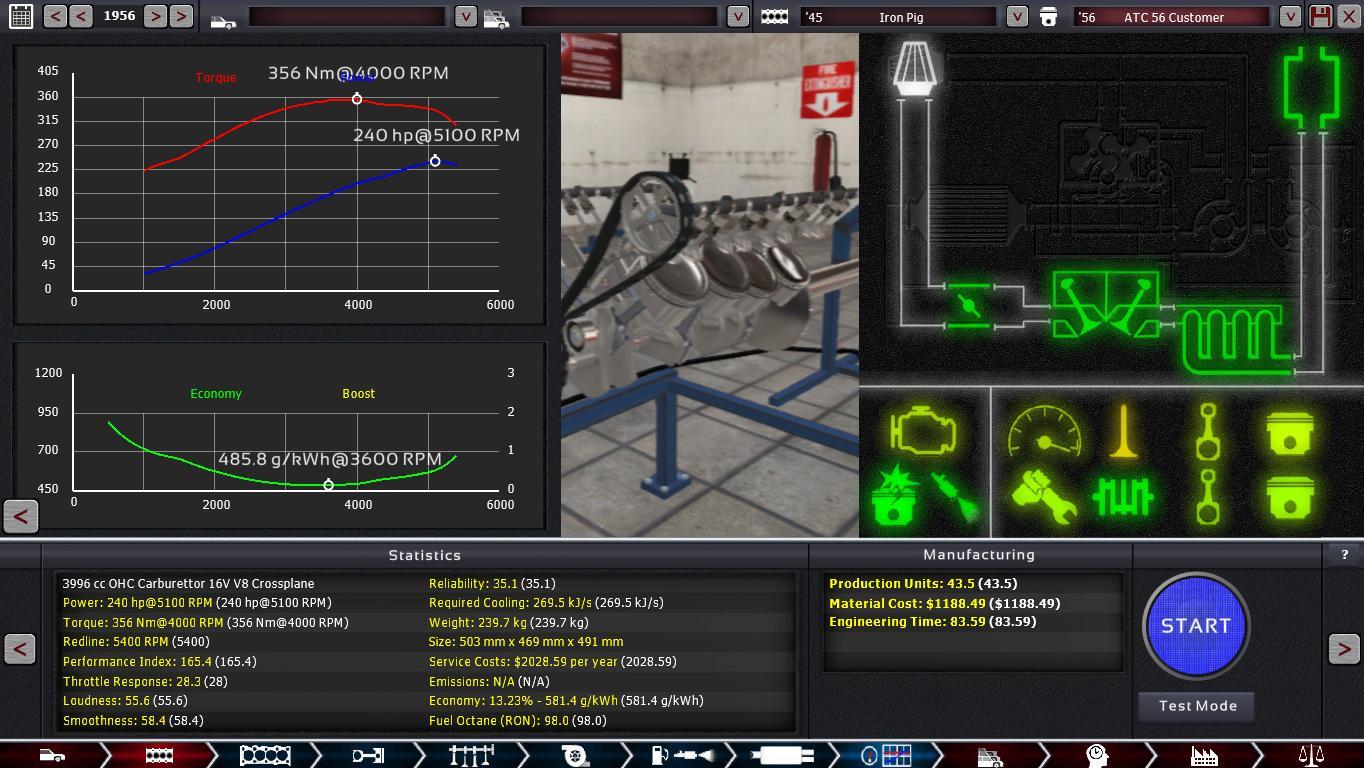
Task: Switch to the fuel system tab
Action: [x=680, y=755]
